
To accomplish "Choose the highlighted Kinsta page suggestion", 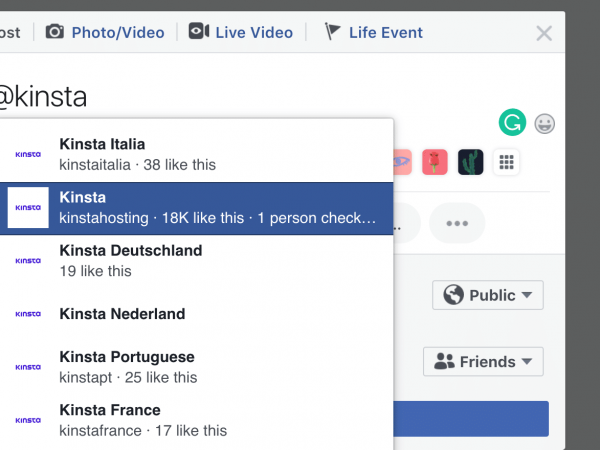I will 195,207.
